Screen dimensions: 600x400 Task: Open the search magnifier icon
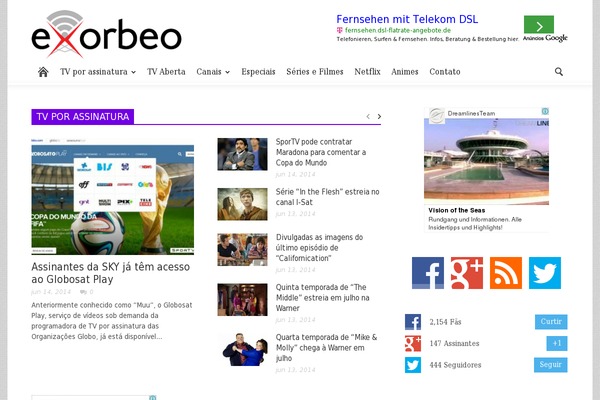[559, 72]
